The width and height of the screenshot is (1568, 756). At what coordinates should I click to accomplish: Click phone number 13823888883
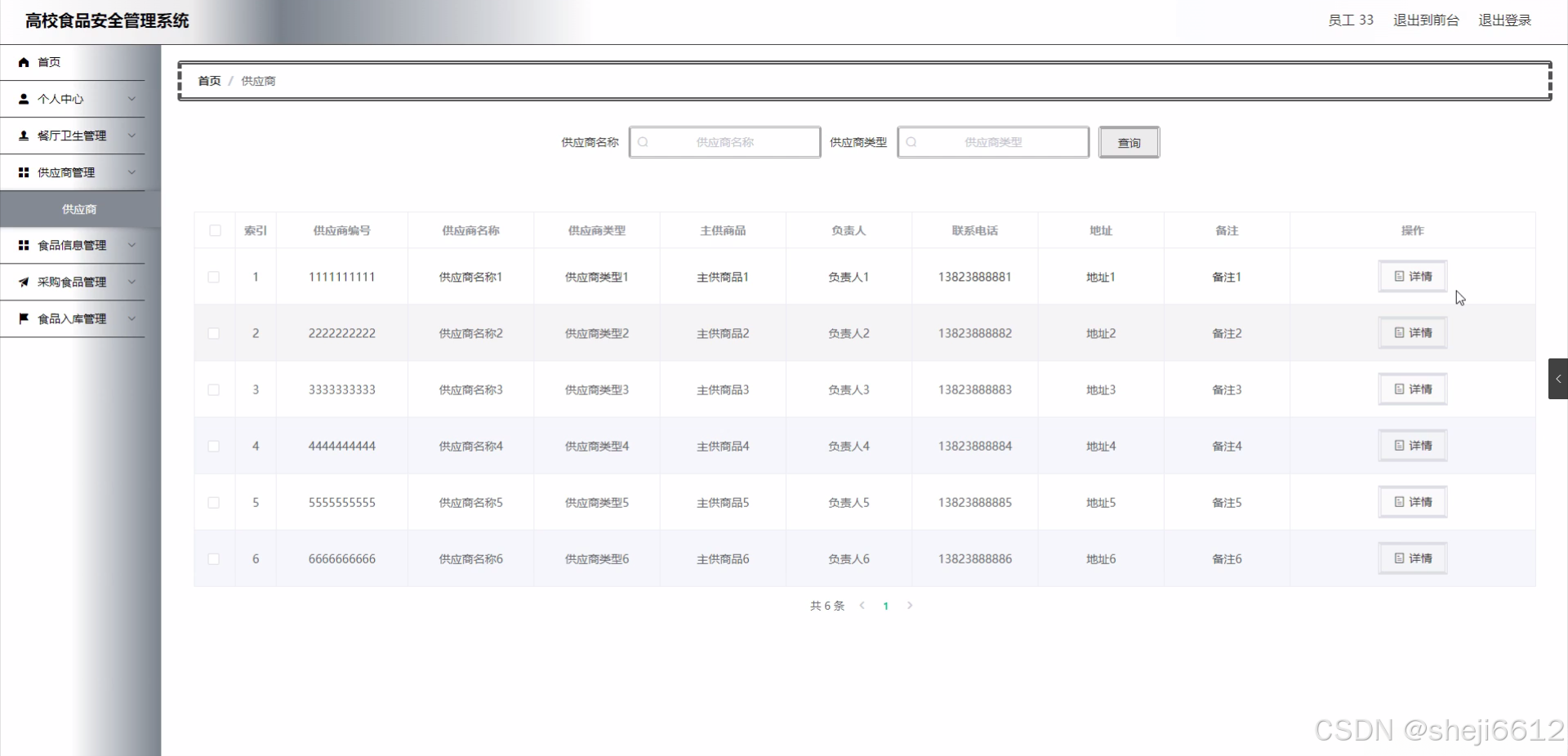[975, 389]
